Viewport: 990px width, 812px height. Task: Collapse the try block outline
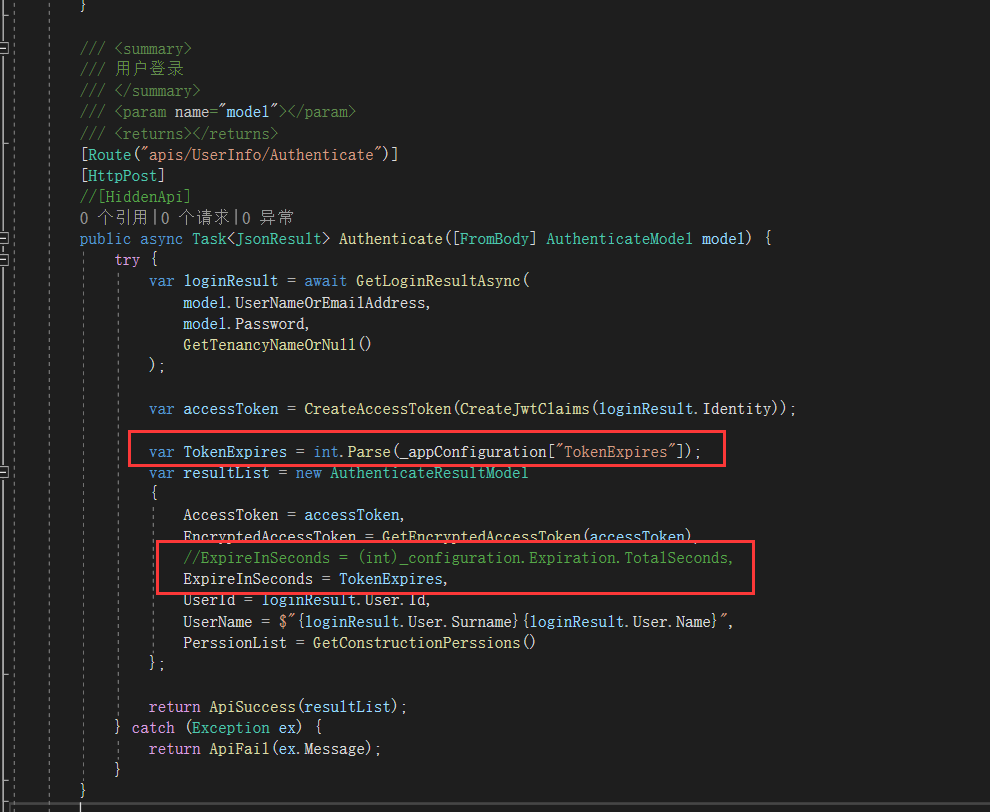pos(4,260)
